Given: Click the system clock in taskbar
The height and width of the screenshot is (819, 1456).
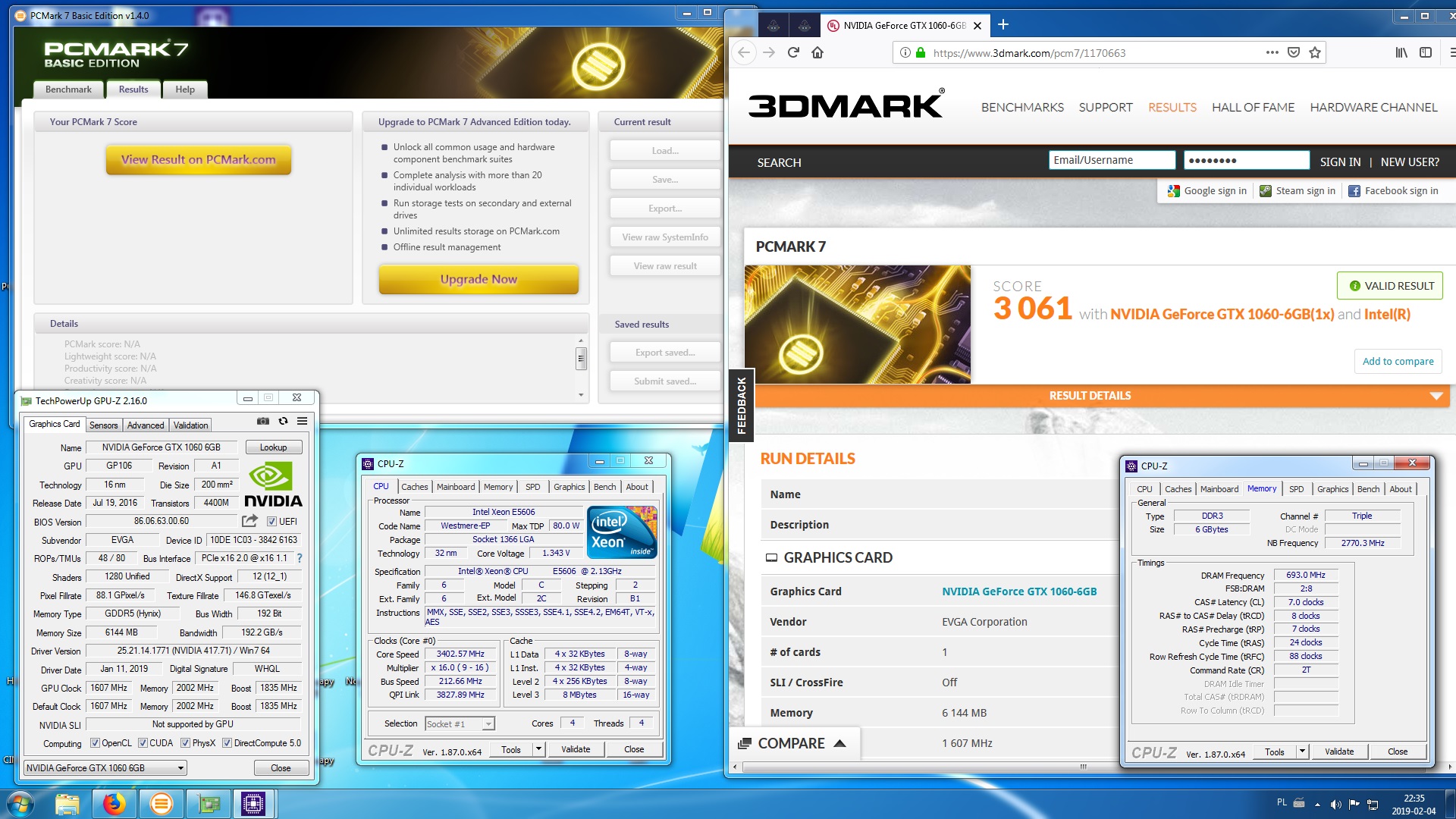Looking at the screenshot, I should [x=1414, y=805].
